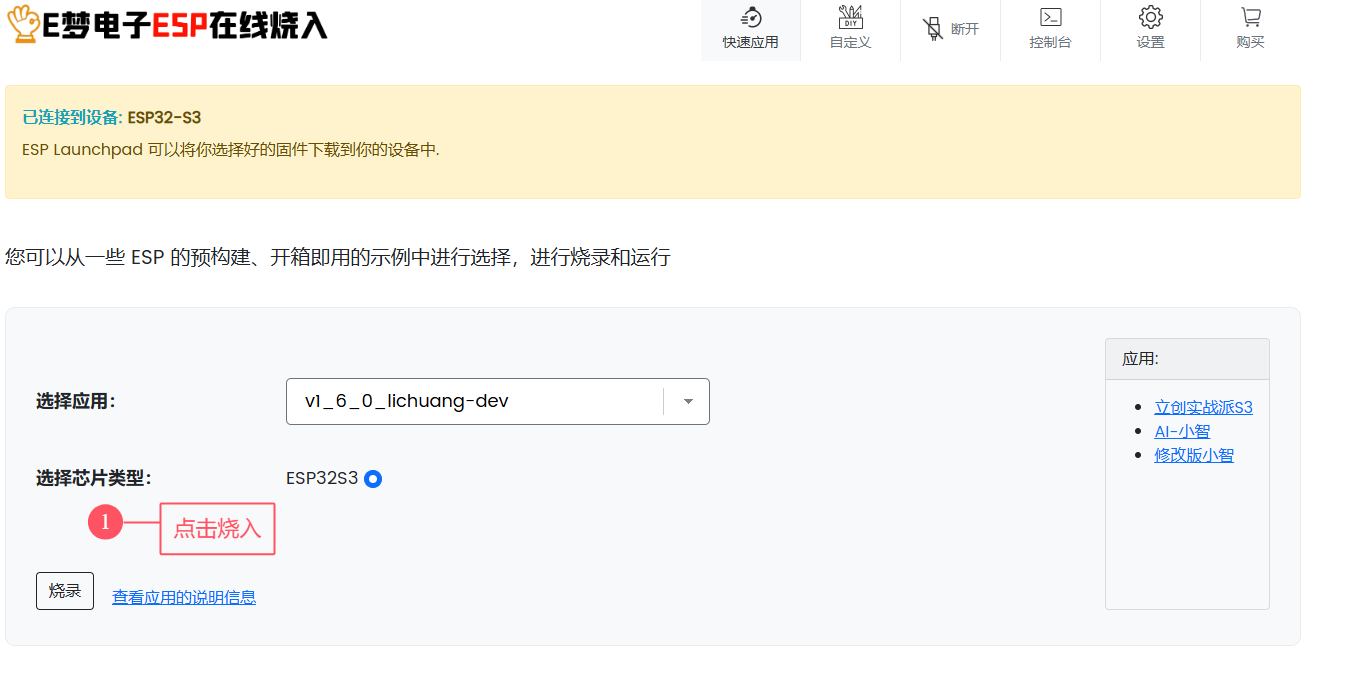Switch to the 快速应用 tab

tap(750, 30)
